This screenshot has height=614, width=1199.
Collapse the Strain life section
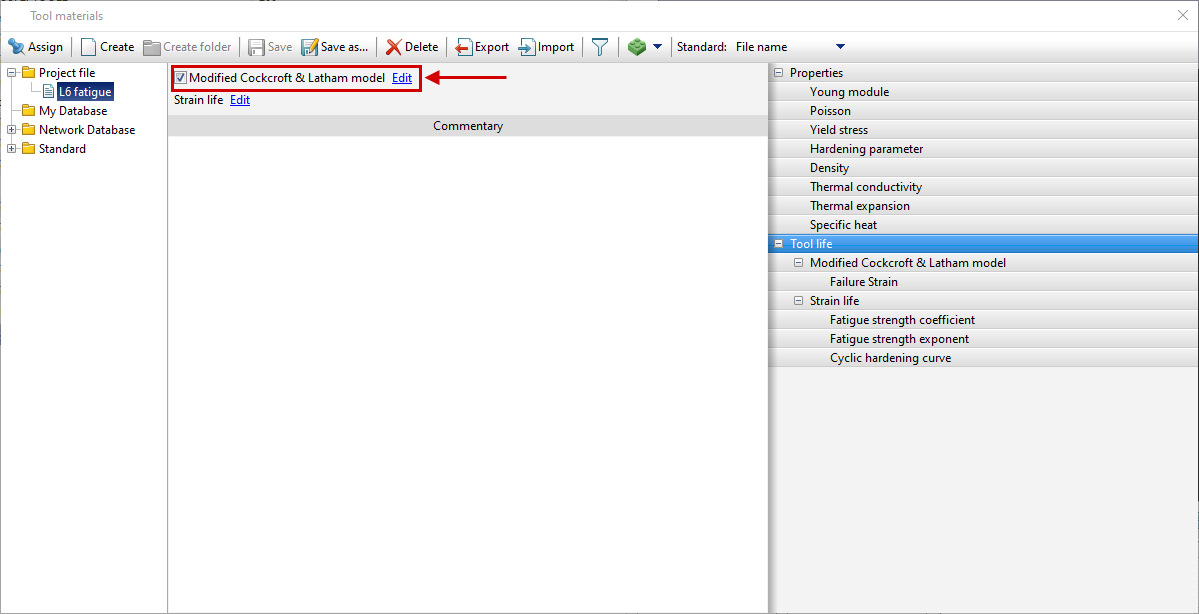798,300
